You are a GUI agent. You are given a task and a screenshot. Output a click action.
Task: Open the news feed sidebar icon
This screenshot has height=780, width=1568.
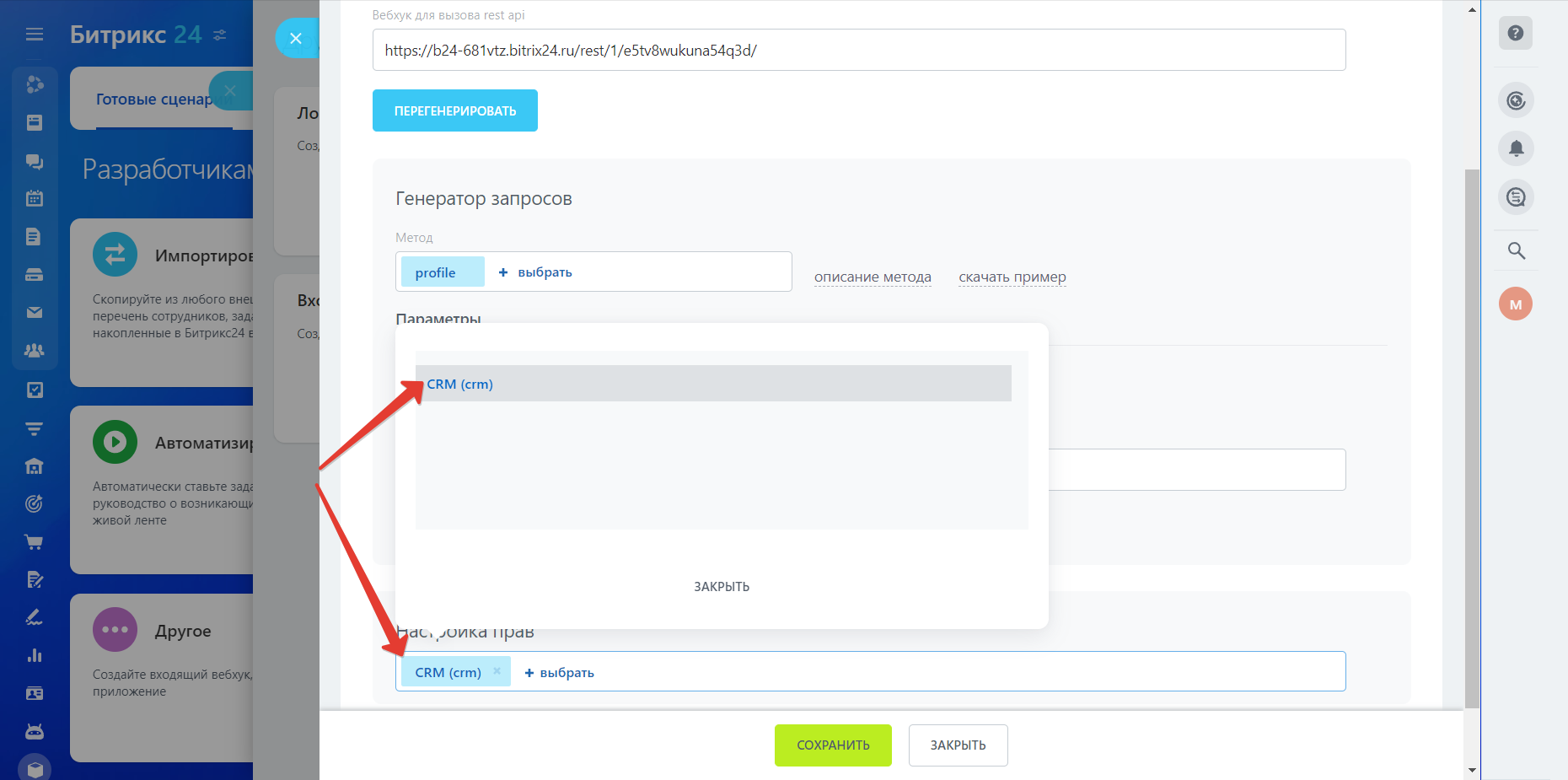tap(35, 123)
